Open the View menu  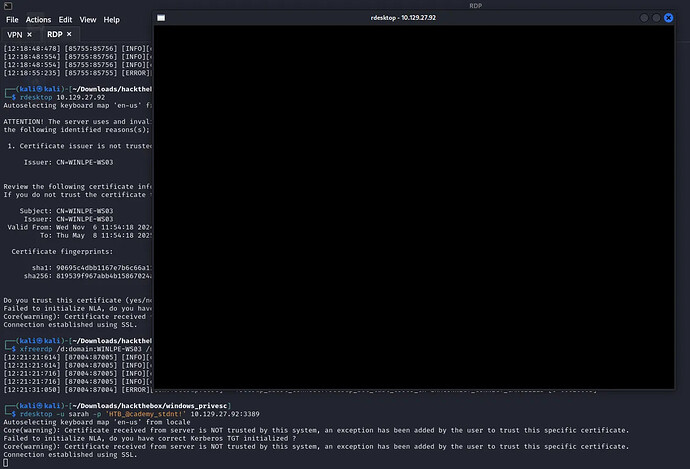[x=88, y=20]
